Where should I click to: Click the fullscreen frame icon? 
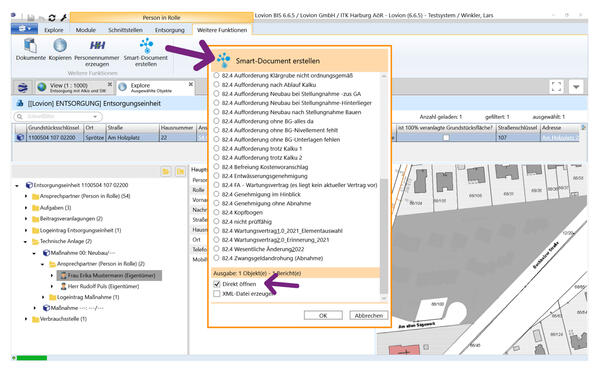click(556, 86)
